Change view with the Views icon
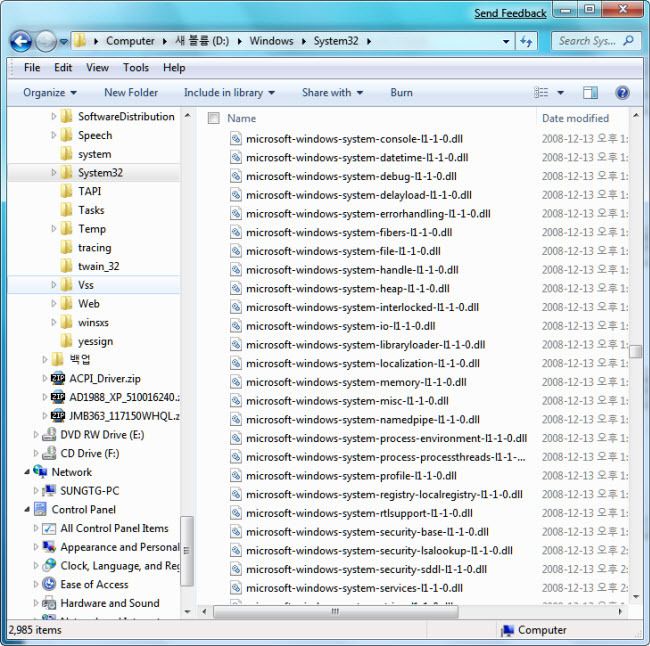This screenshot has width=650, height=646. pyautogui.click(x=541, y=92)
